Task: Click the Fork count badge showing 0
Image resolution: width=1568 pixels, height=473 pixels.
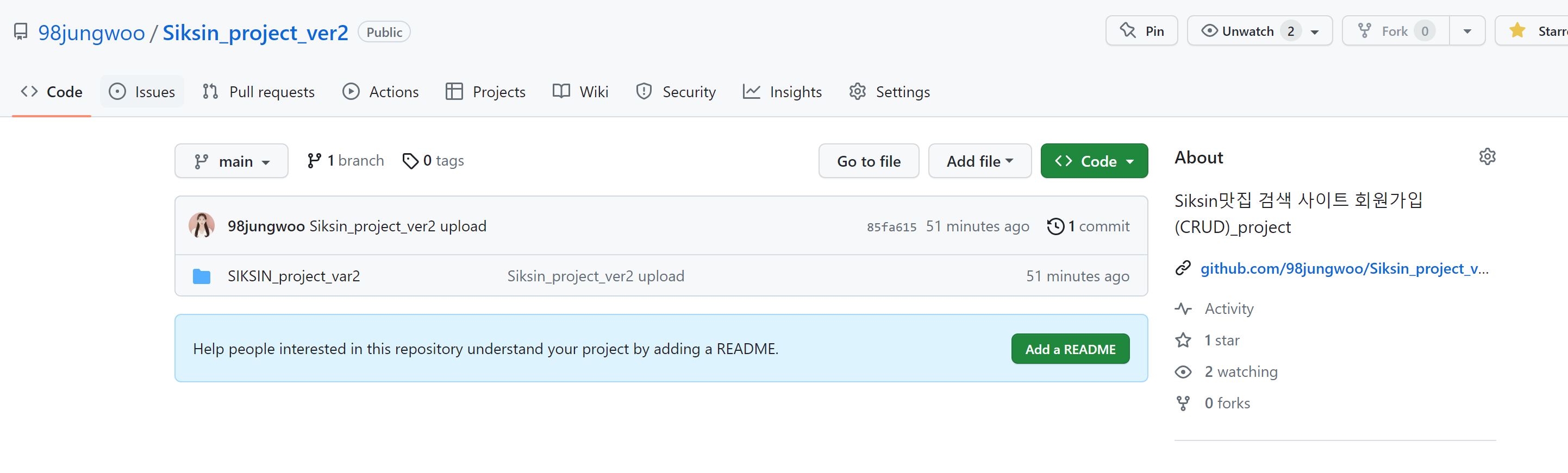Action: tap(1425, 31)
